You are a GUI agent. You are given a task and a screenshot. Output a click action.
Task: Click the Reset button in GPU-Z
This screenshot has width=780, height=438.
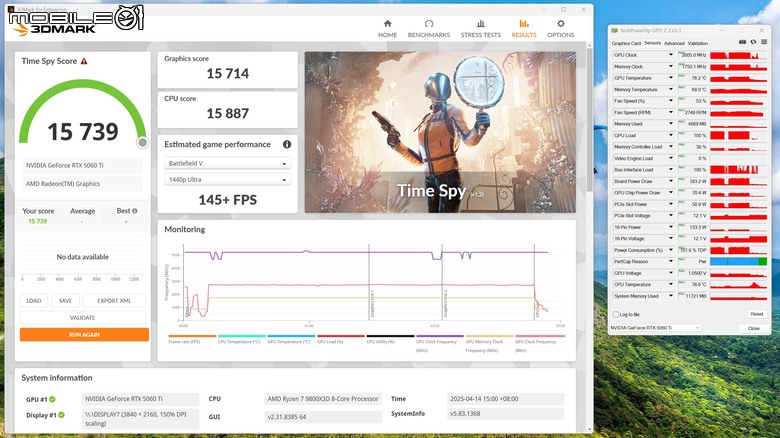coord(757,314)
